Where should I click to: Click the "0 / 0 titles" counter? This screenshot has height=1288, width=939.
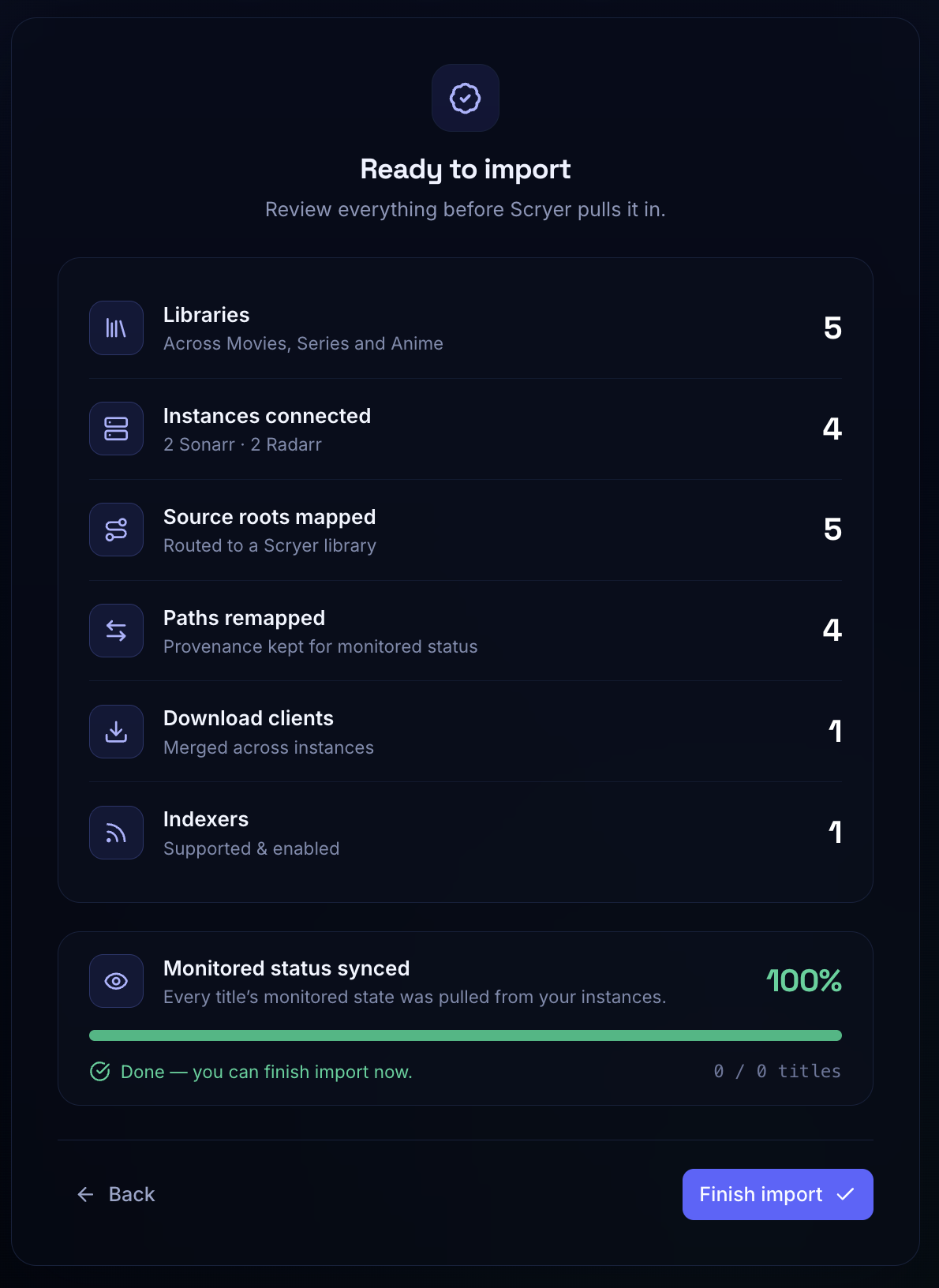(x=777, y=1071)
